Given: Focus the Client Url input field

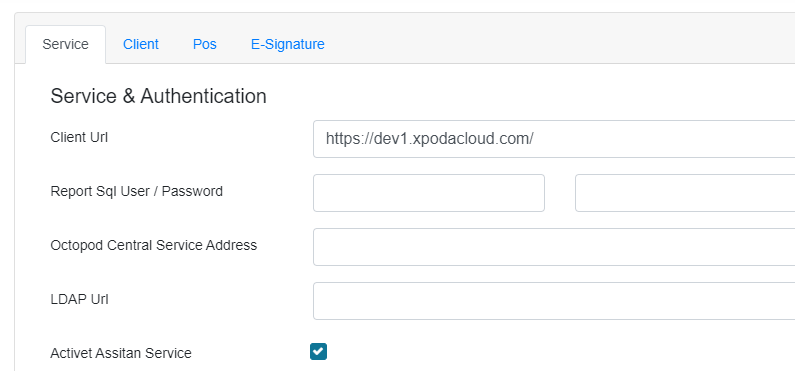Looking at the screenshot, I should (x=554, y=139).
